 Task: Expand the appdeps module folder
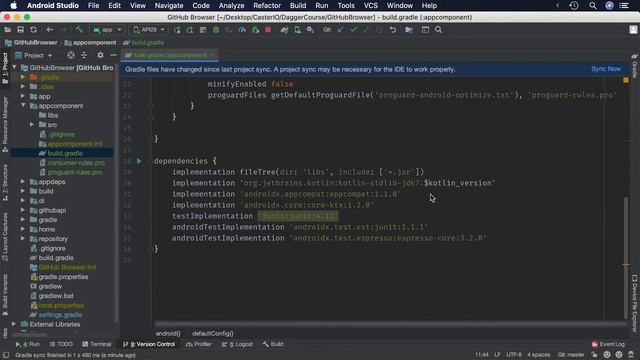23,182
